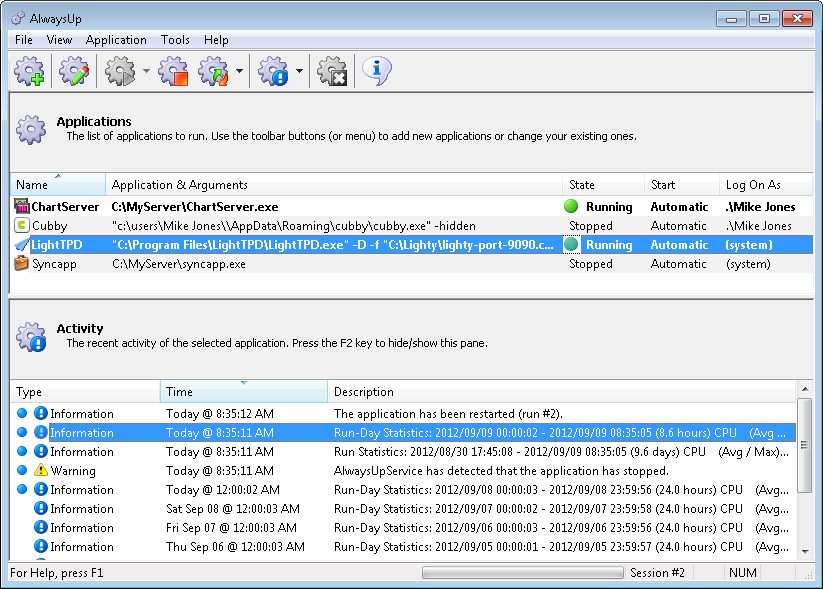This screenshot has width=823, height=589.
Task: Sort activity by Time column header
Action: (x=244, y=392)
